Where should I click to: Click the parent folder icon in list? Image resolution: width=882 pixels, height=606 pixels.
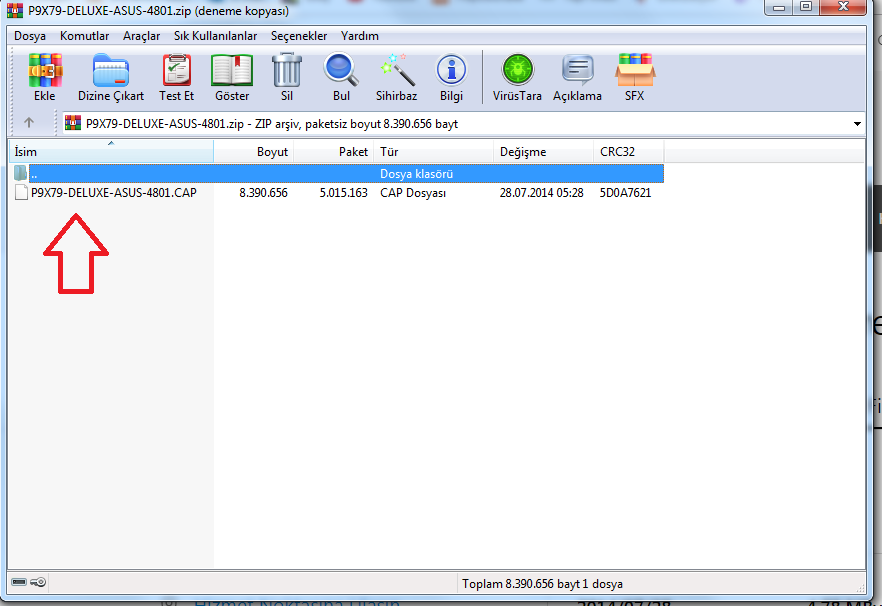pos(21,173)
